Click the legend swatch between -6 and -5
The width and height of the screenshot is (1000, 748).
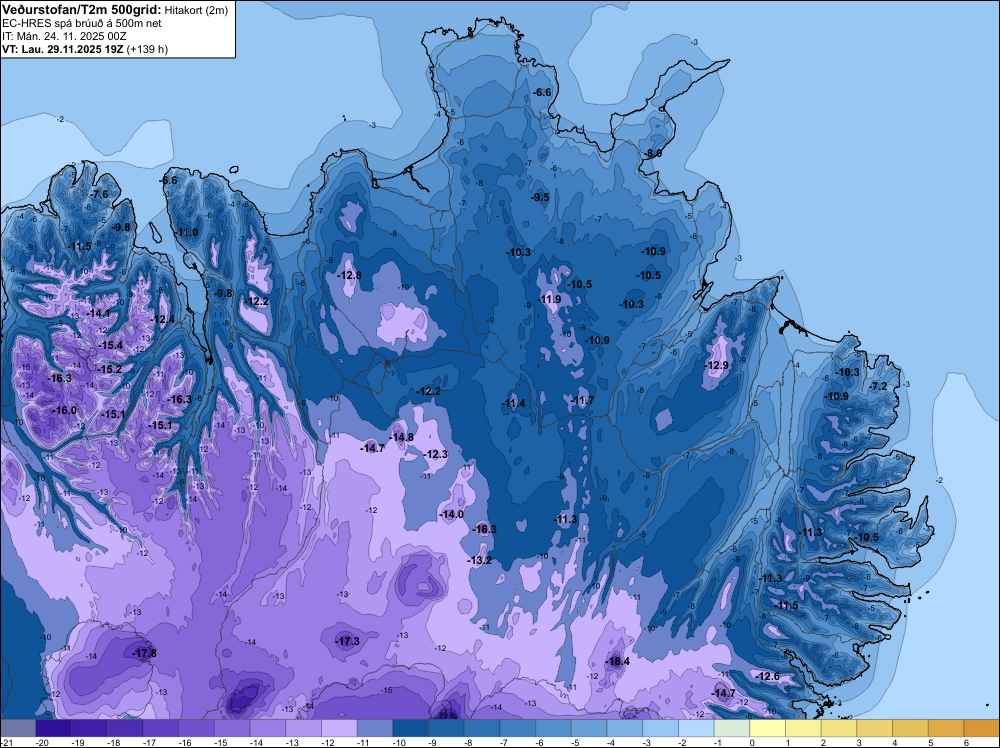click(554, 728)
